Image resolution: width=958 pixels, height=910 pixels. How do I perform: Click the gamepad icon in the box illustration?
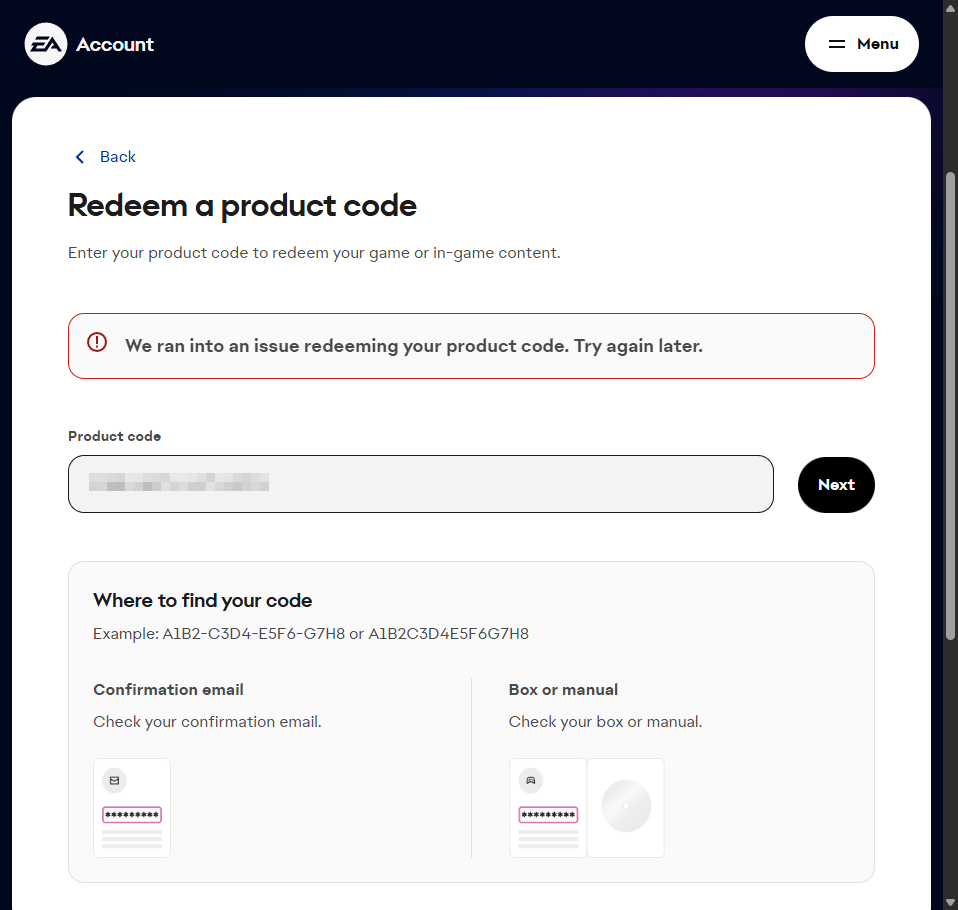[530, 781]
